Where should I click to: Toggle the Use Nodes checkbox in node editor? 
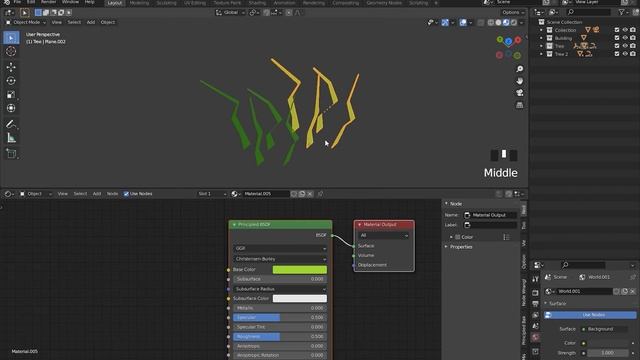[x=126, y=194]
